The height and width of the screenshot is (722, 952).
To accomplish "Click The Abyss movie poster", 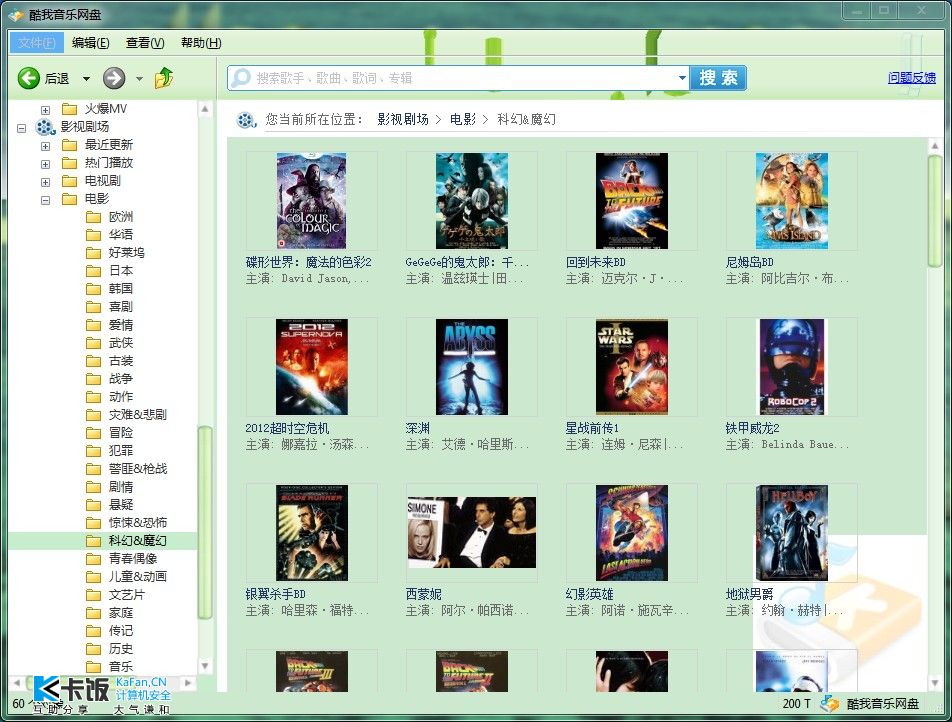I will (472, 367).
